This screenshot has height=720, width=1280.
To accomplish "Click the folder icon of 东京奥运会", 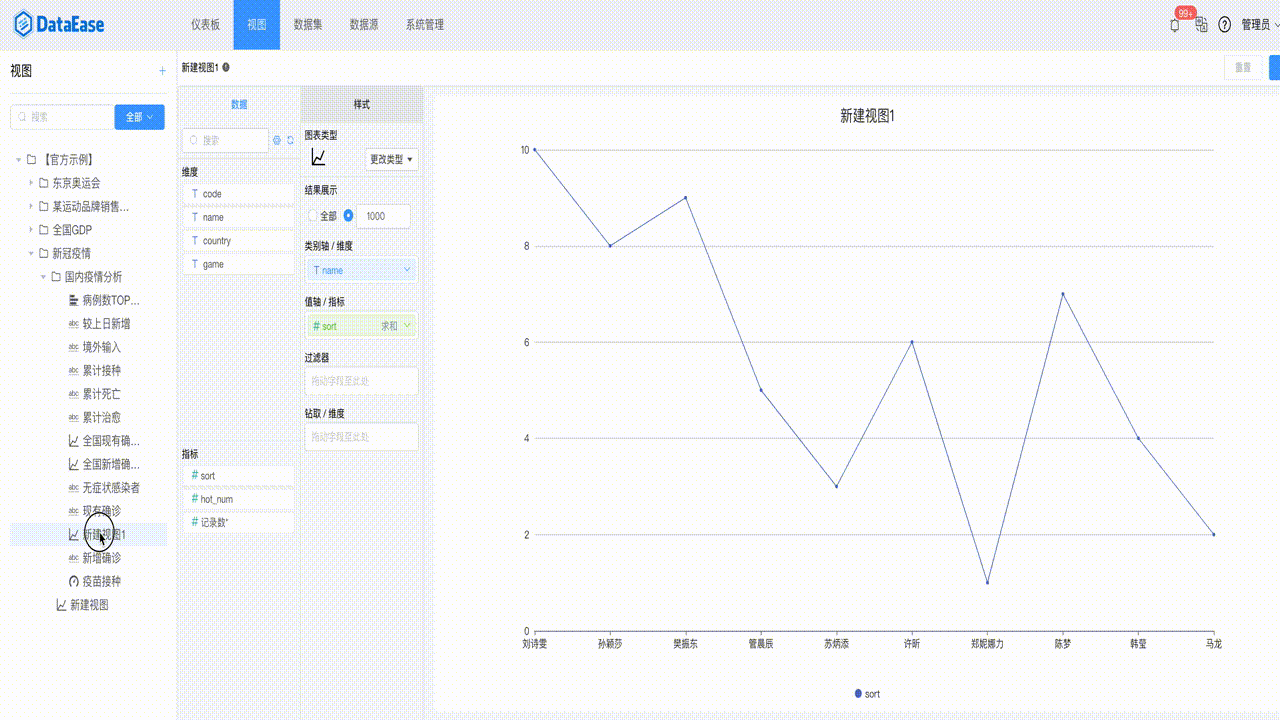I will point(44,183).
